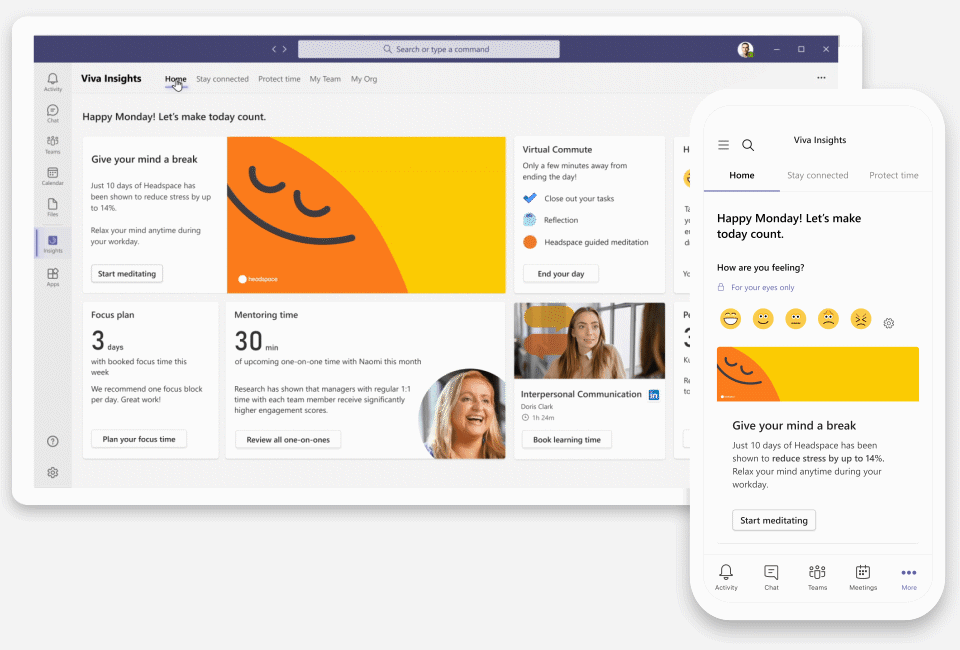
Task: Click the back navigation chevron beside search
Action: 273,48
